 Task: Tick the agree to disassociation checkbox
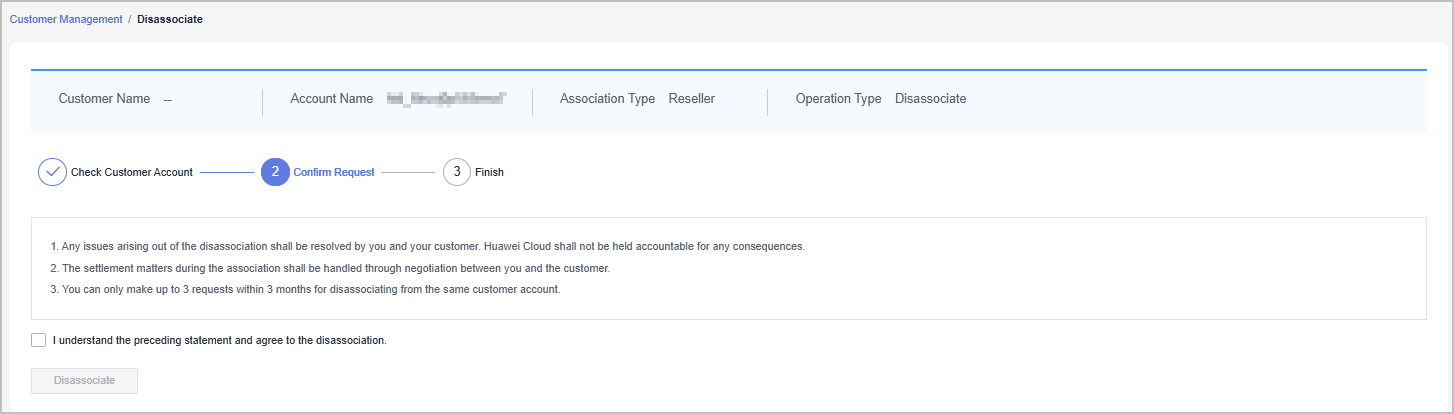[39, 340]
